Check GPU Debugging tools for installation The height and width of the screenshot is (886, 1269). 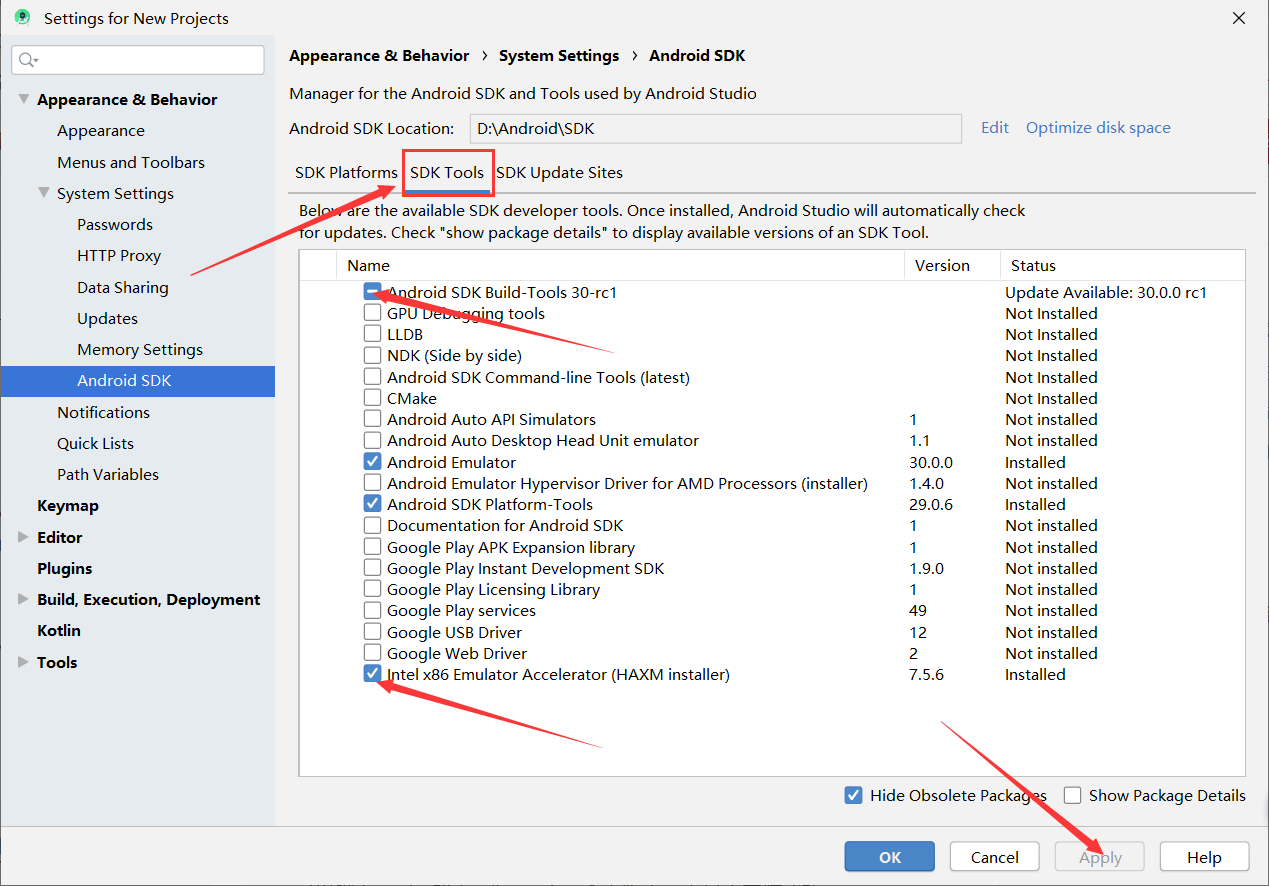tap(374, 313)
